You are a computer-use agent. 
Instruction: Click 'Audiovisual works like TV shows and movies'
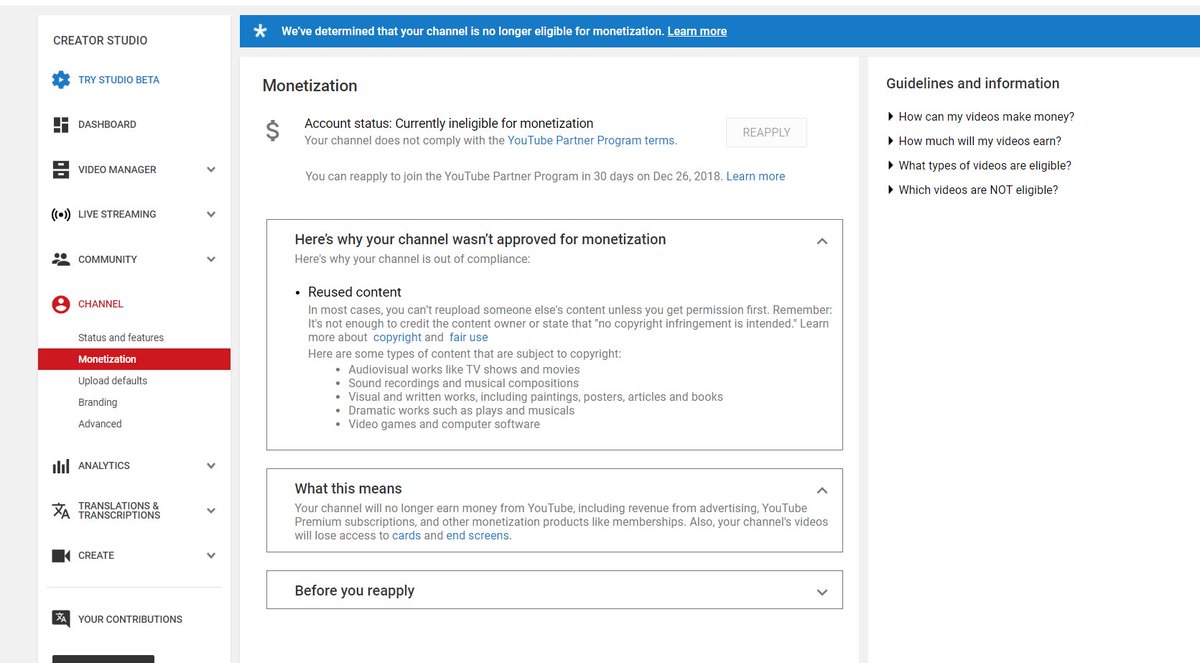[464, 370]
